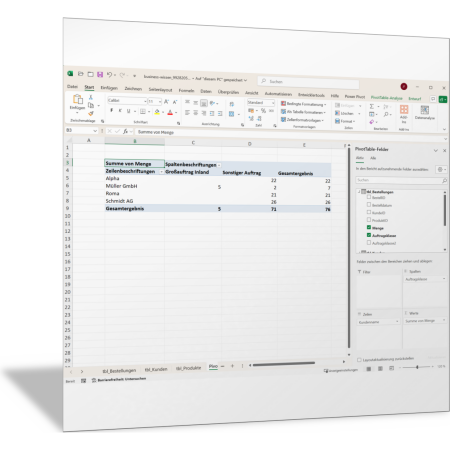Click the decrease font size icon

175,102
